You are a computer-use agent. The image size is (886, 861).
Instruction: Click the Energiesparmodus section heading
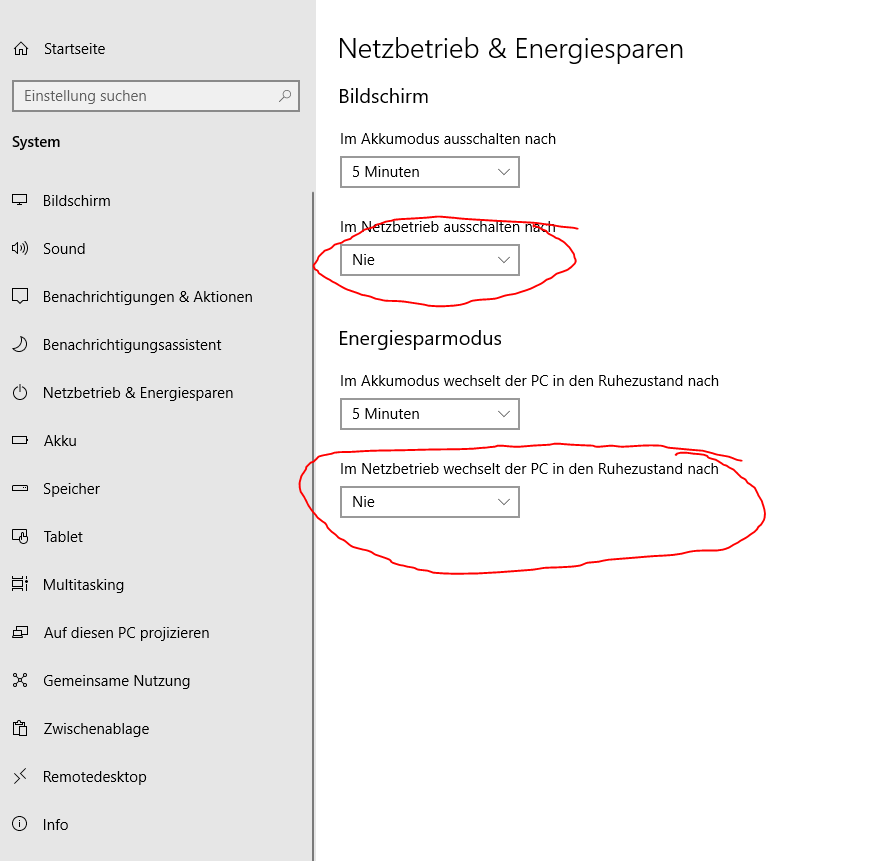tap(420, 338)
